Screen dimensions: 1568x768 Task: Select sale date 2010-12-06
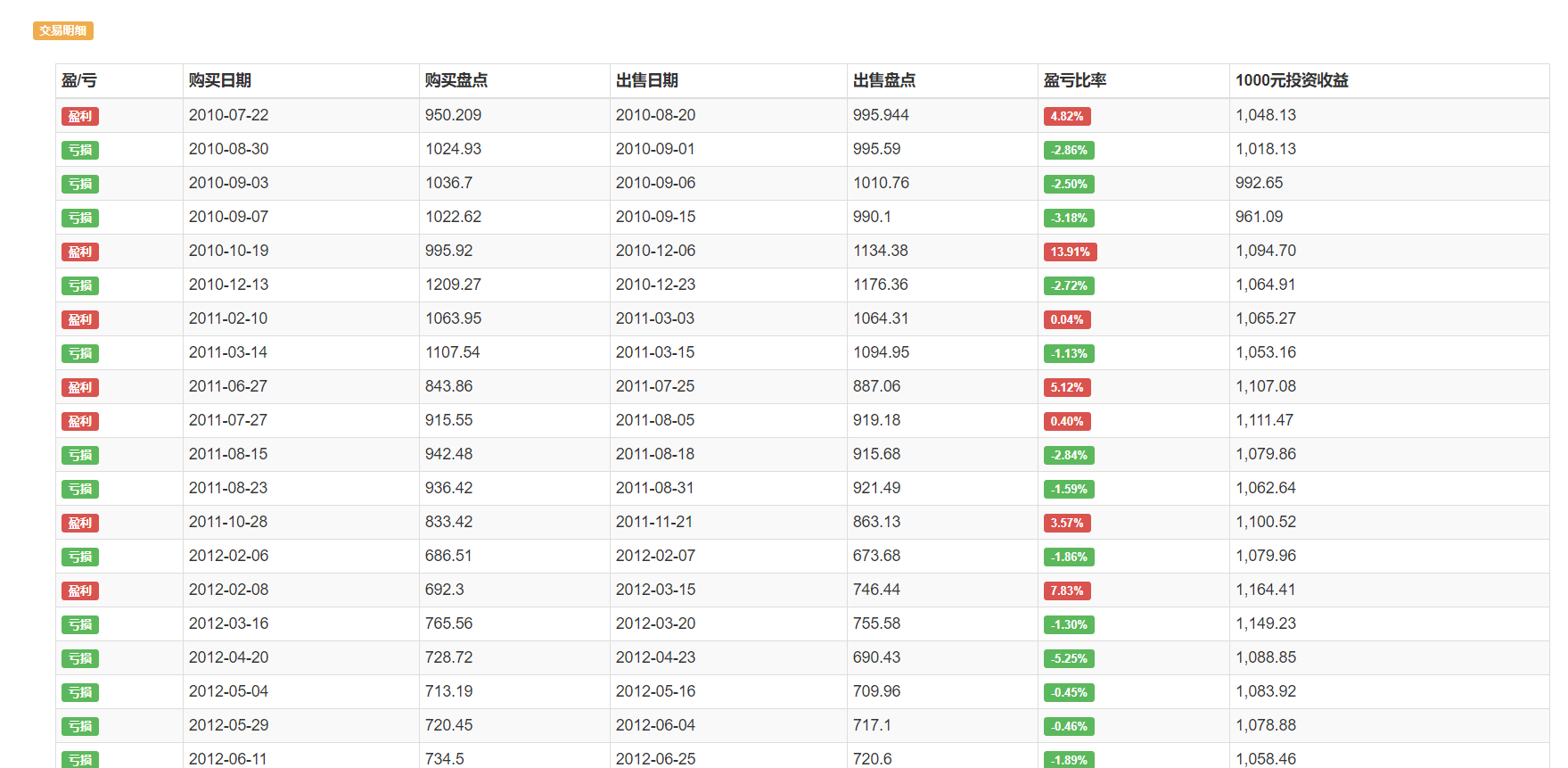click(655, 251)
